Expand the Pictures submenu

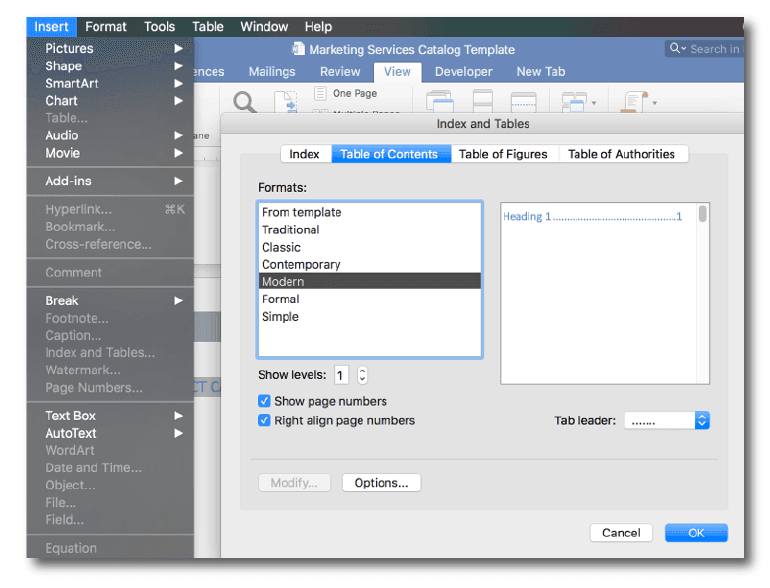(x=110, y=48)
